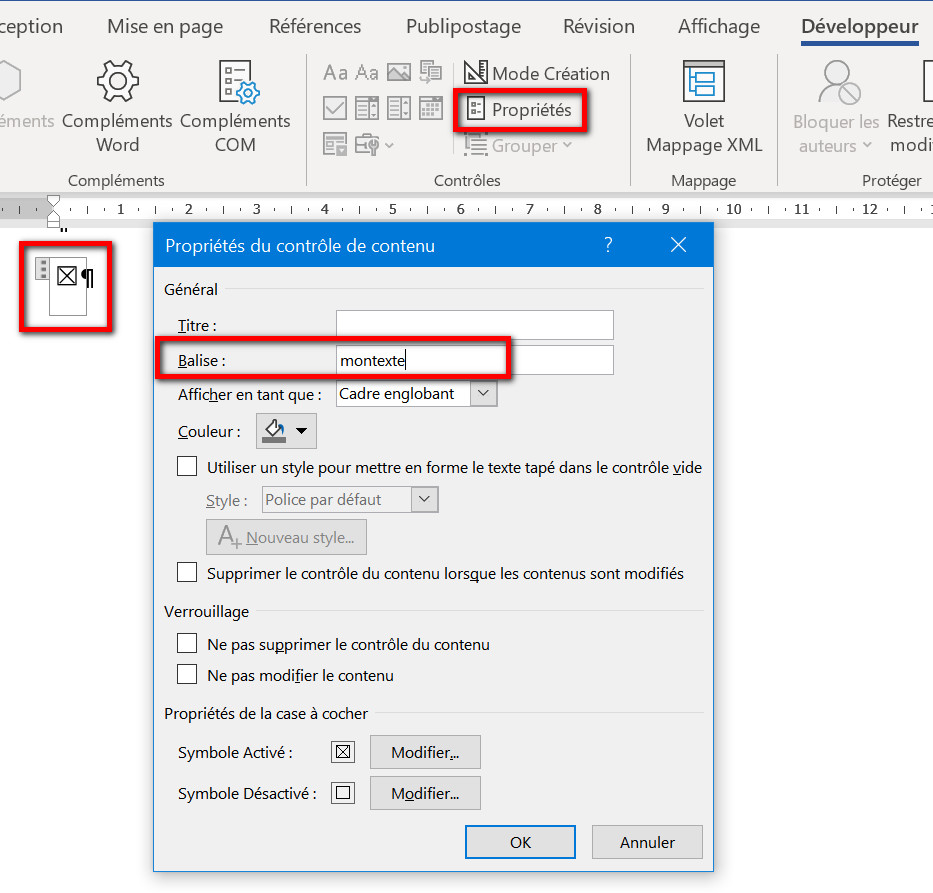Insert a date picker content control
The width and height of the screenshot is (933, 893).
(x=431, y=108)
